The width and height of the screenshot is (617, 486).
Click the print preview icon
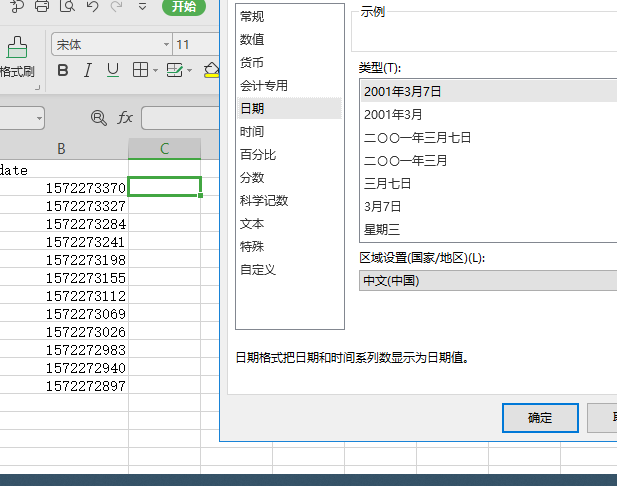coord(67,7)
